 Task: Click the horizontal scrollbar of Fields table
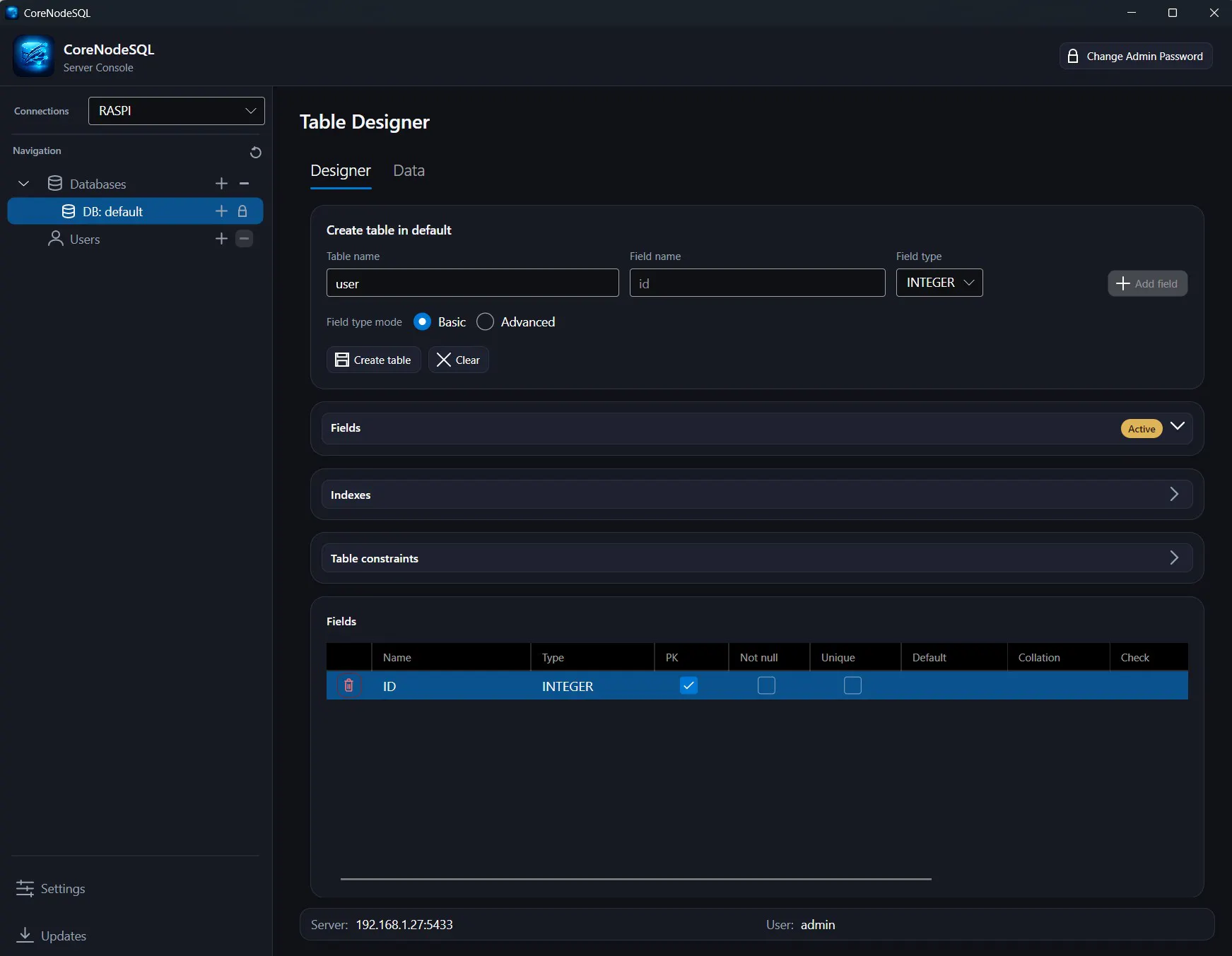(636, 879)
